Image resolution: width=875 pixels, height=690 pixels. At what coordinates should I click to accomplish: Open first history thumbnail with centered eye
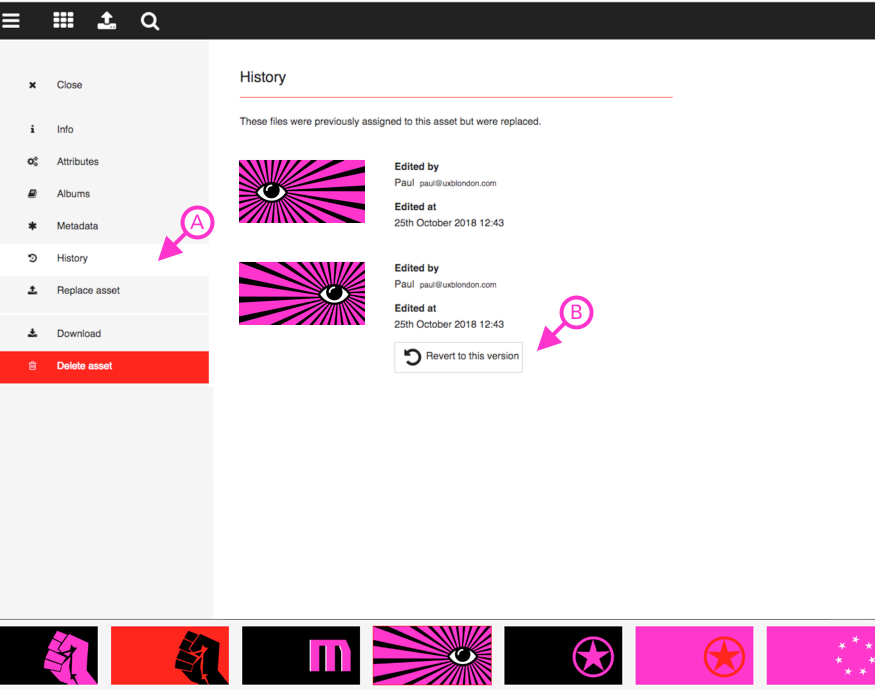(302, 191)
